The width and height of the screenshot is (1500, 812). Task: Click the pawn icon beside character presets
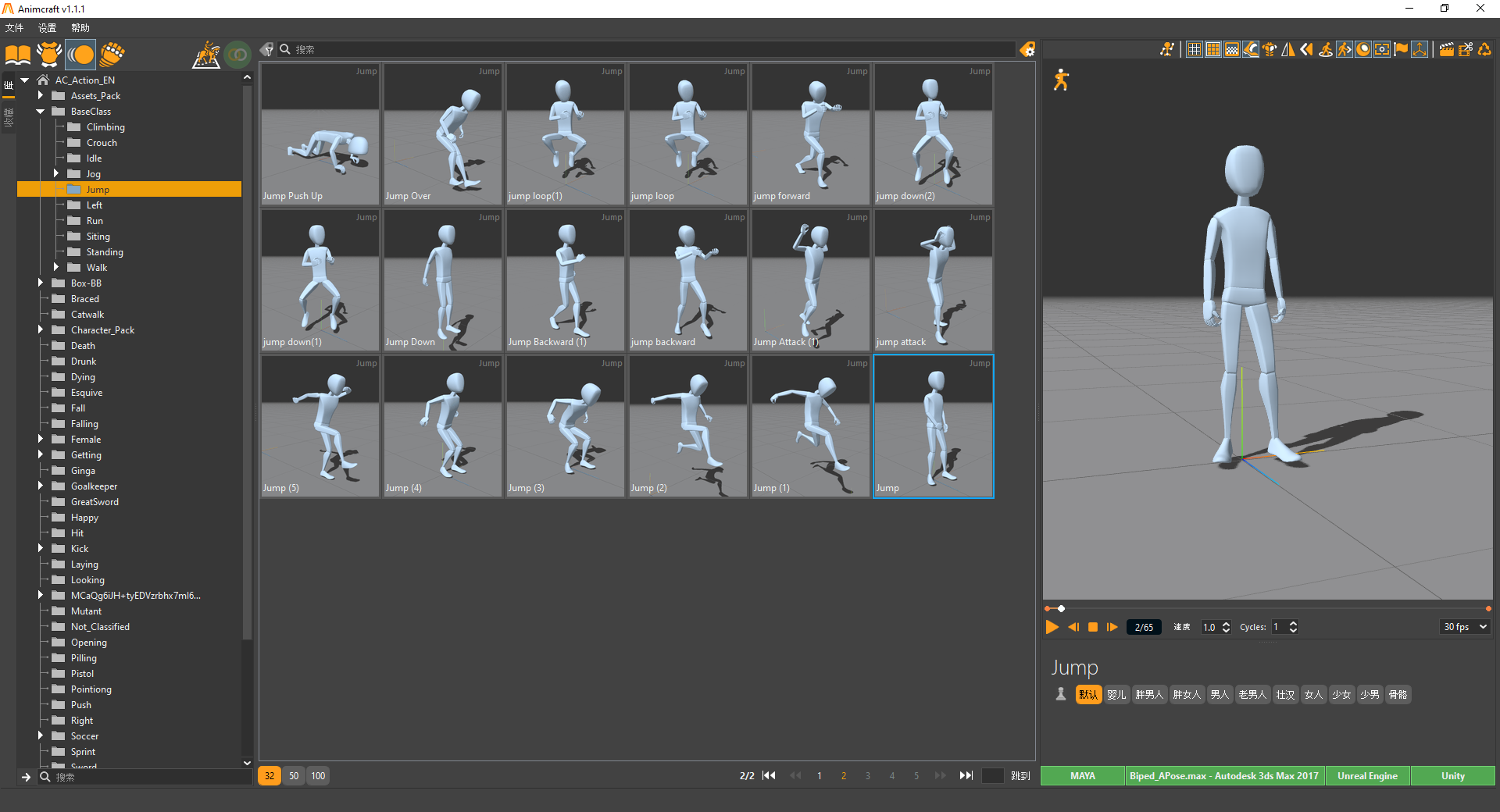(x=1060, y=694)
